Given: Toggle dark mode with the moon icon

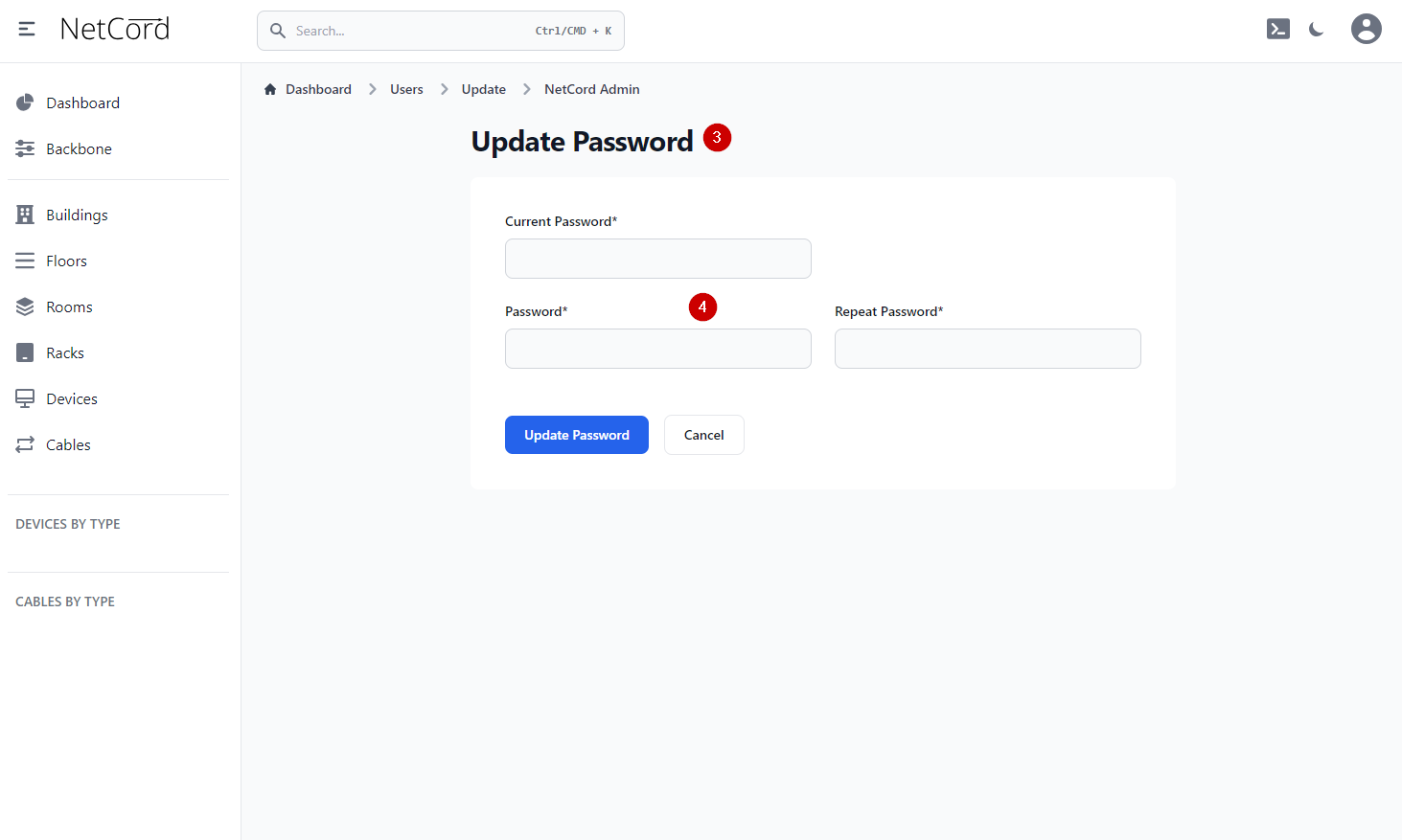Looking at the screenshot, I should [1317, 30].
